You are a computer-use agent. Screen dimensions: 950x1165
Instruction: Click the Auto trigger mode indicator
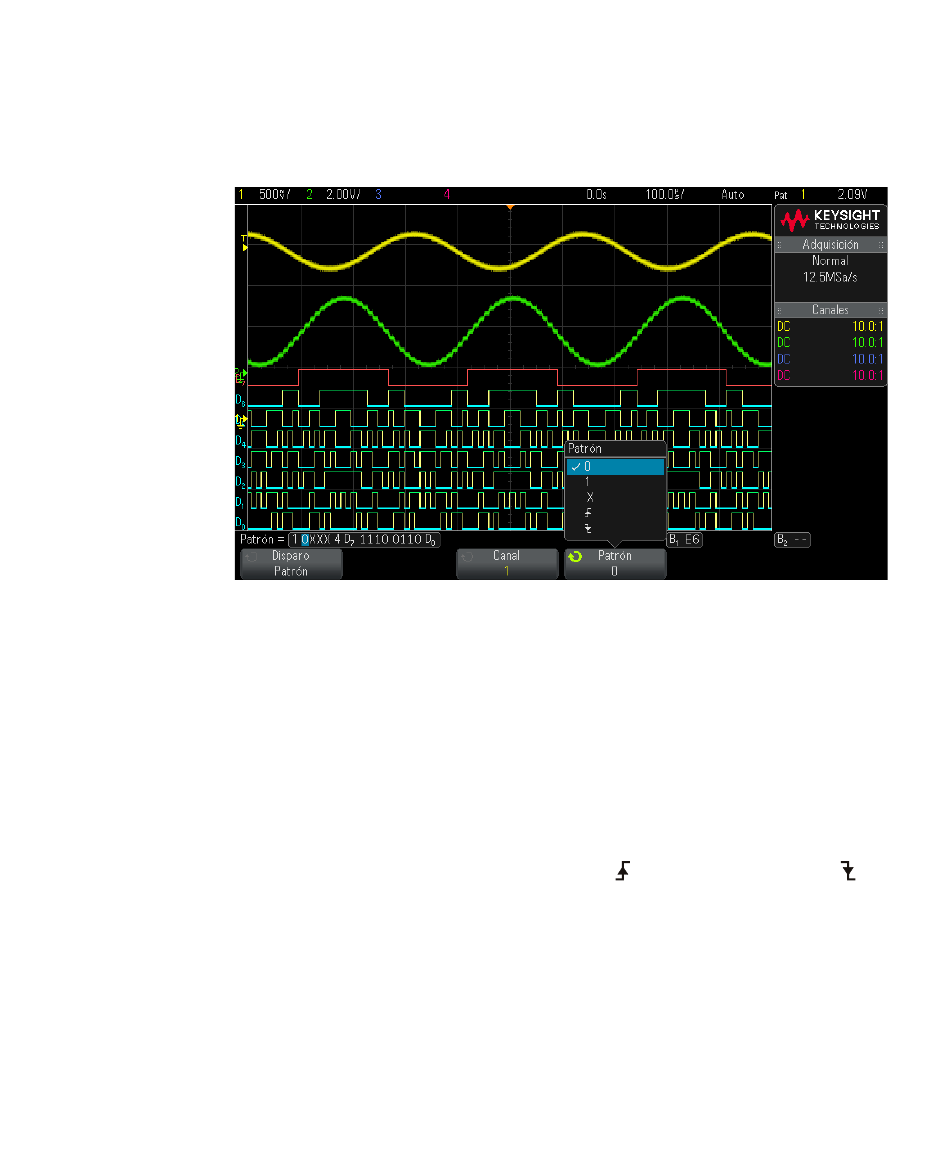coord(732,195)
